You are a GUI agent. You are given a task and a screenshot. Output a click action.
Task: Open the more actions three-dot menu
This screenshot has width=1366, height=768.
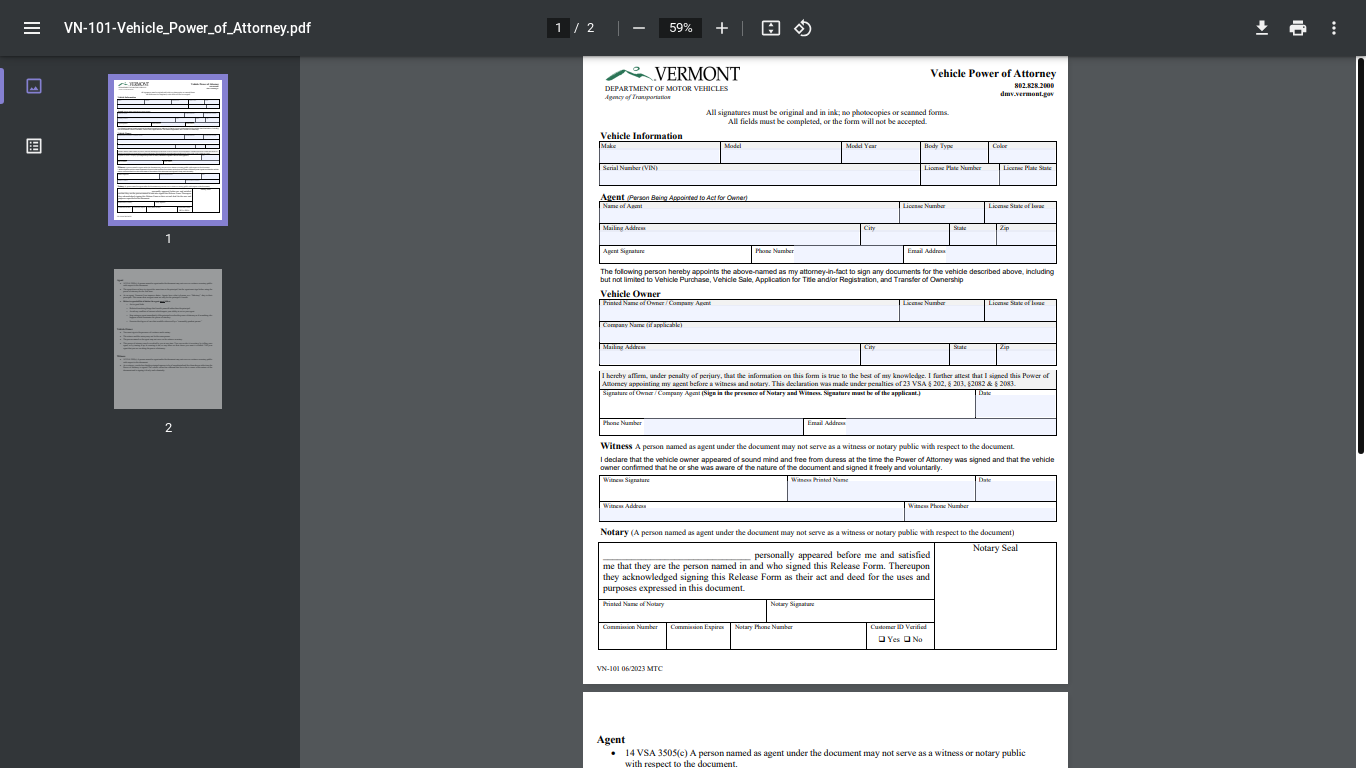pyautogui.click(x=1334, y=28)
